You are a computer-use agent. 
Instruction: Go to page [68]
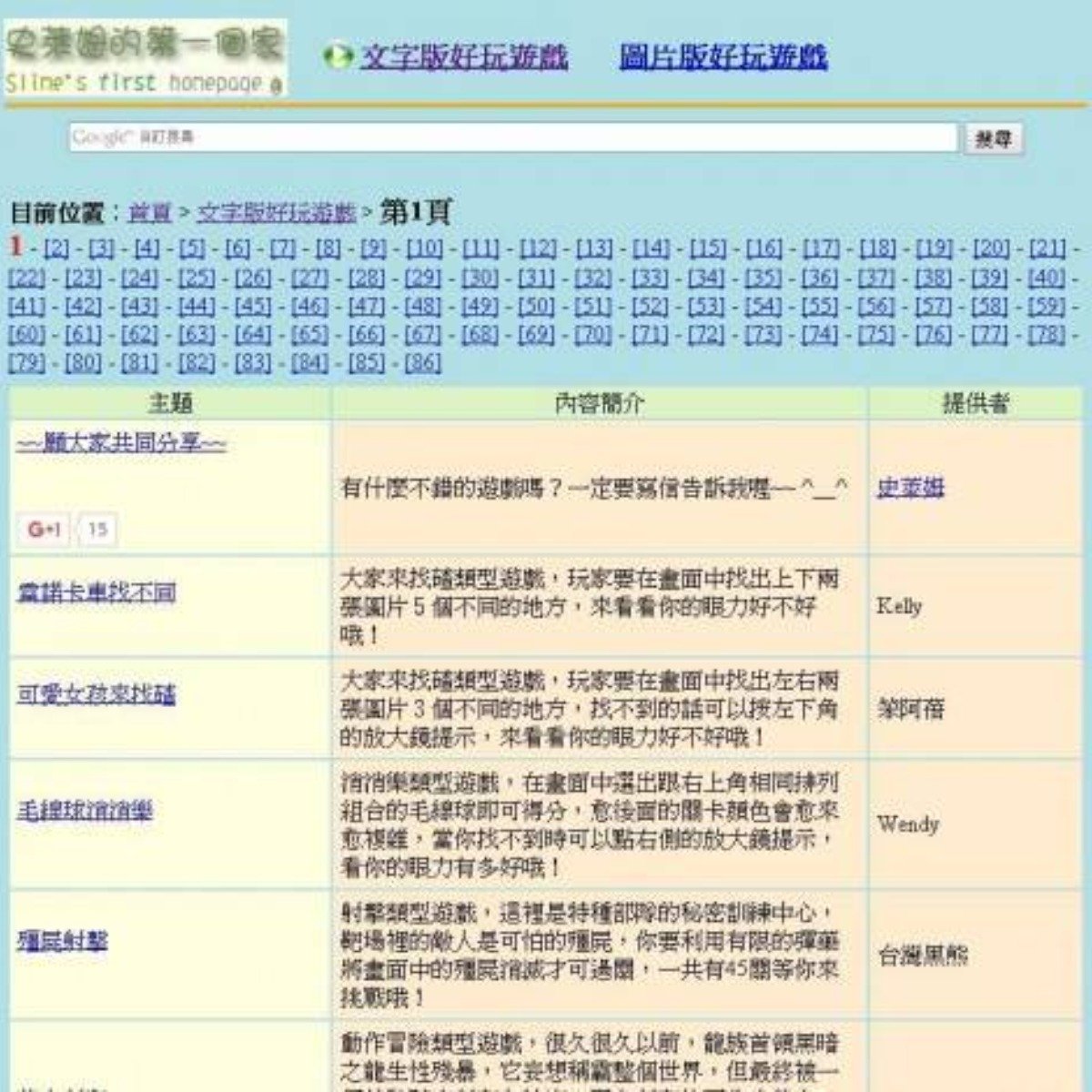(480, 335)
